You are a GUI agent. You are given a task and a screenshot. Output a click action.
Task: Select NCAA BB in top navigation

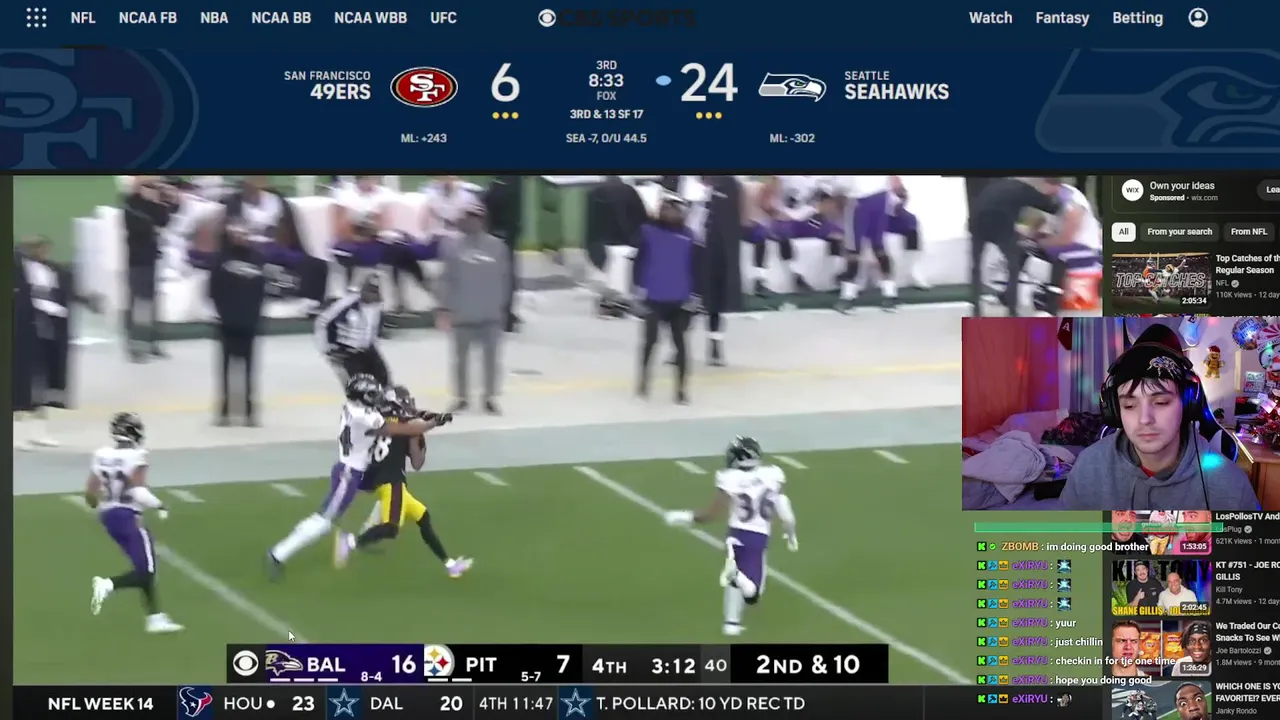point(281,18)
